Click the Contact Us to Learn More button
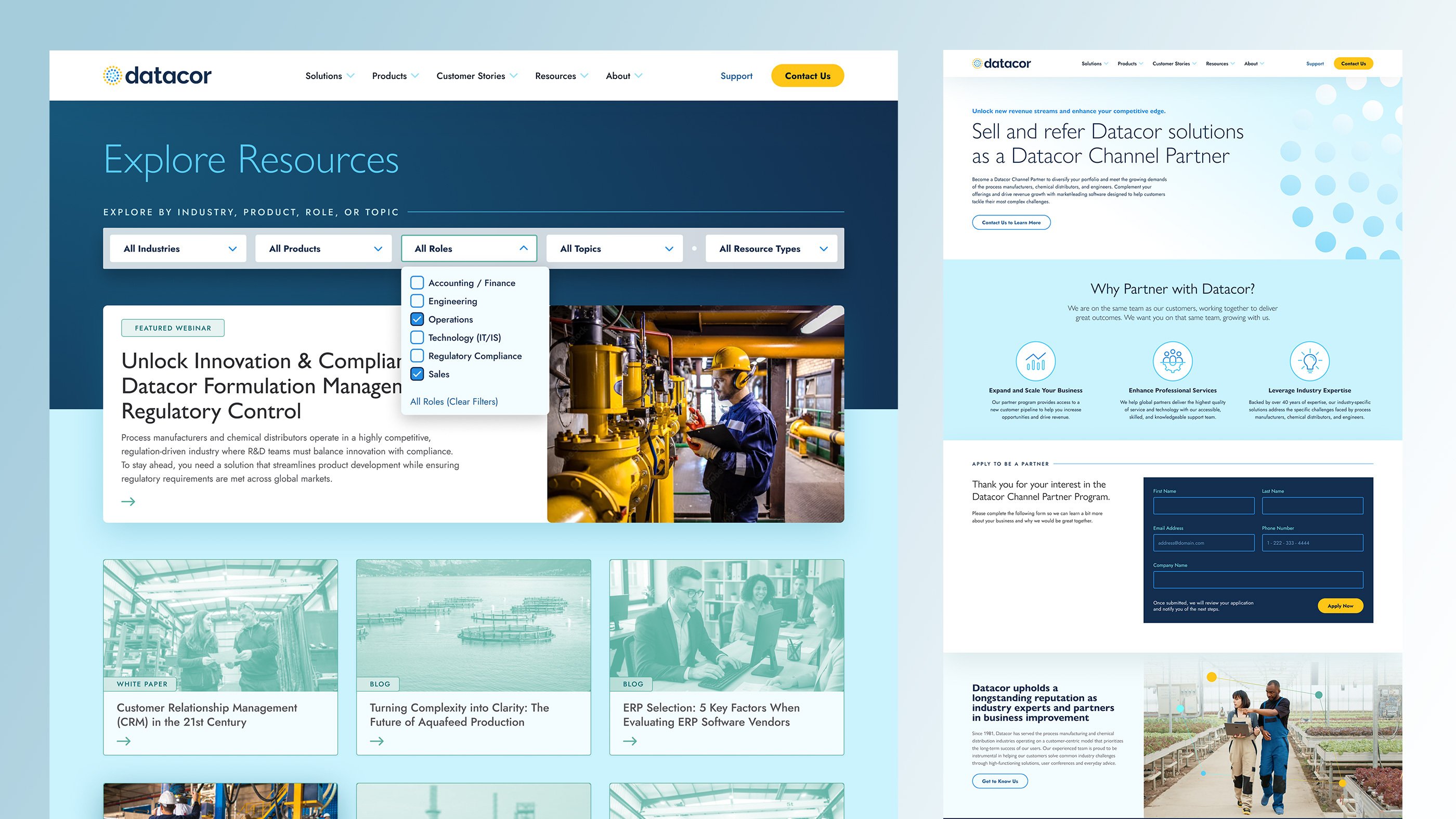Image resolution: width=1456 pixels, height=819 pixels. (x=1011, y=222)
